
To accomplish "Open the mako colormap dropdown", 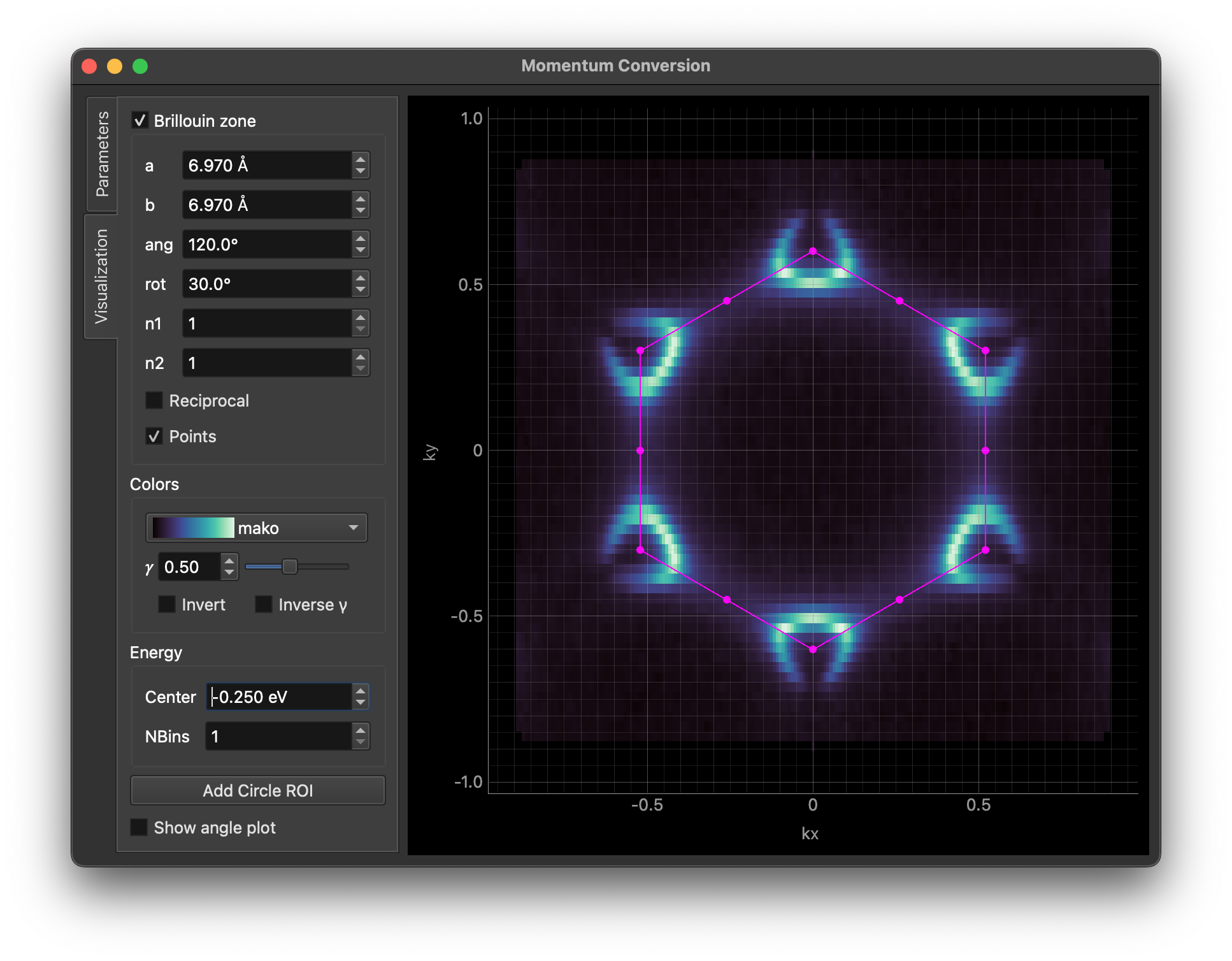I will pos(256,528).
